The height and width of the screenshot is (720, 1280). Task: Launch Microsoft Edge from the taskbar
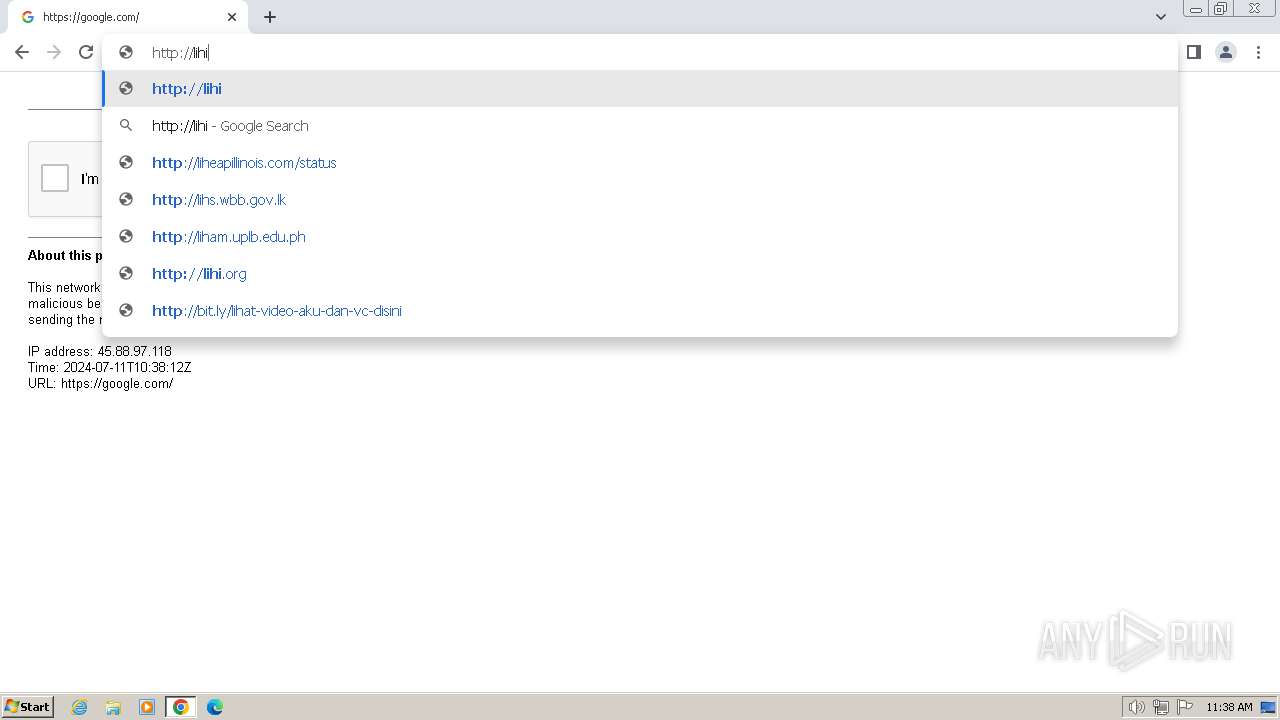[x=215, y=707]
